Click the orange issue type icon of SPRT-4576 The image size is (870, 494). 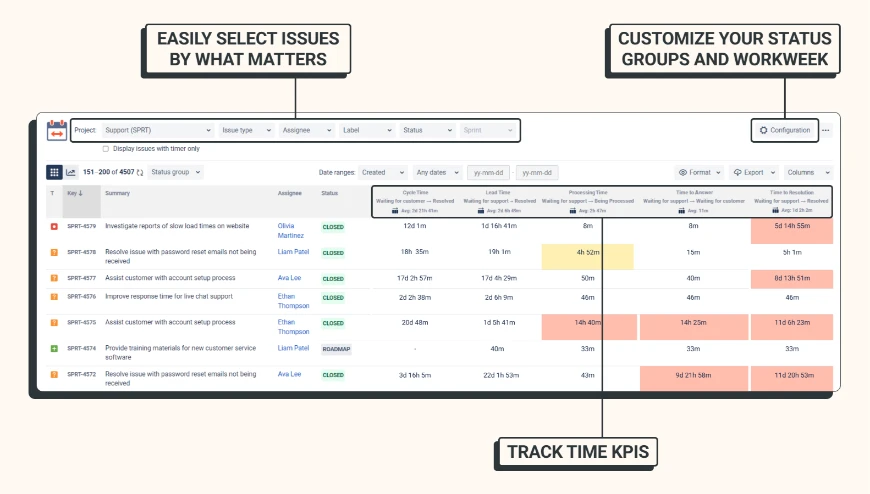click(x=54, y=297)
